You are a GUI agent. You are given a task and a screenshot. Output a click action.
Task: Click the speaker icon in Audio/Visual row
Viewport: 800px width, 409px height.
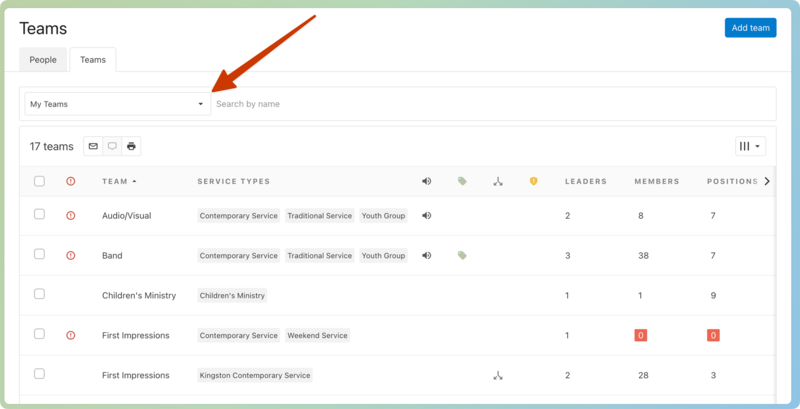click(x=426, y=215)
